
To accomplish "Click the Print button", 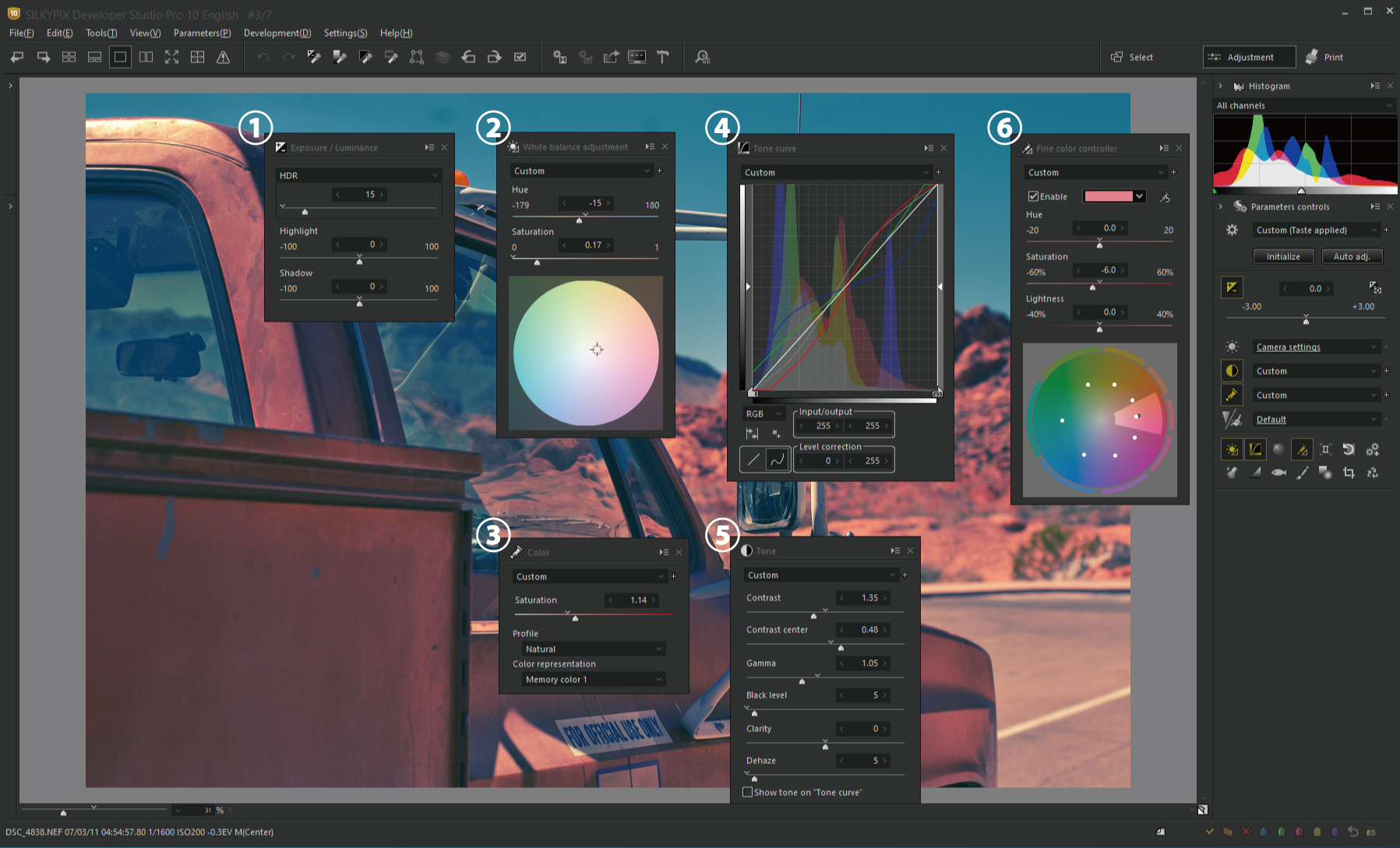I will (1324, 57).
